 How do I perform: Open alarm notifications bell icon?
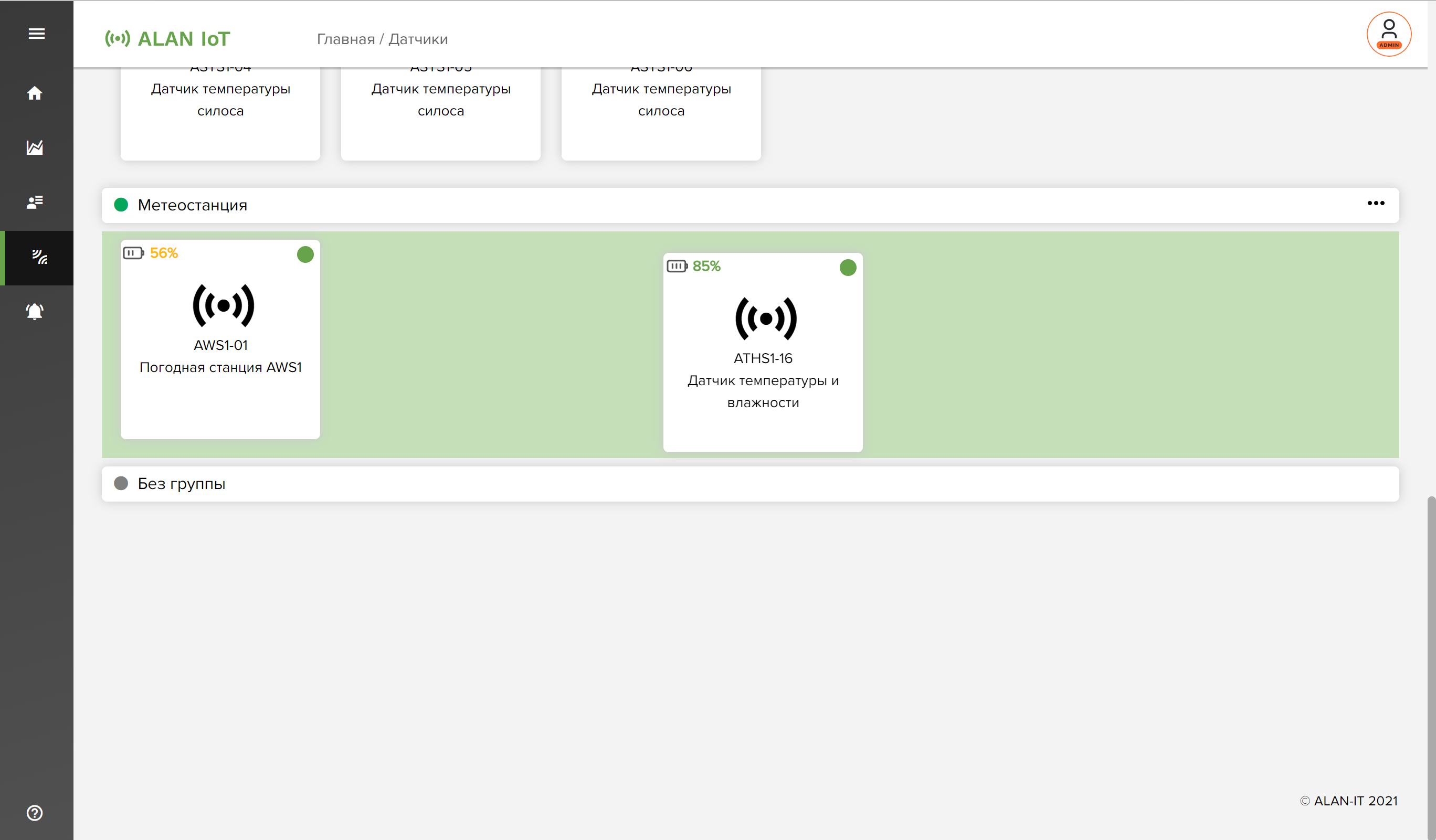click(x=35, y=312)
